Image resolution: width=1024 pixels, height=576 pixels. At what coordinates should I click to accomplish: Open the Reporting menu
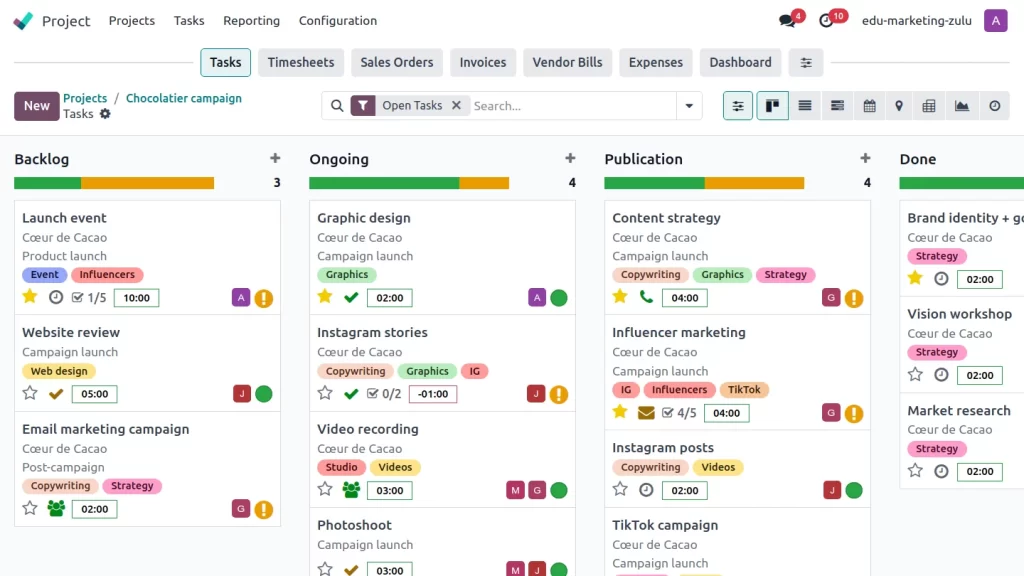pyautogui.click(x=251, y=21)
